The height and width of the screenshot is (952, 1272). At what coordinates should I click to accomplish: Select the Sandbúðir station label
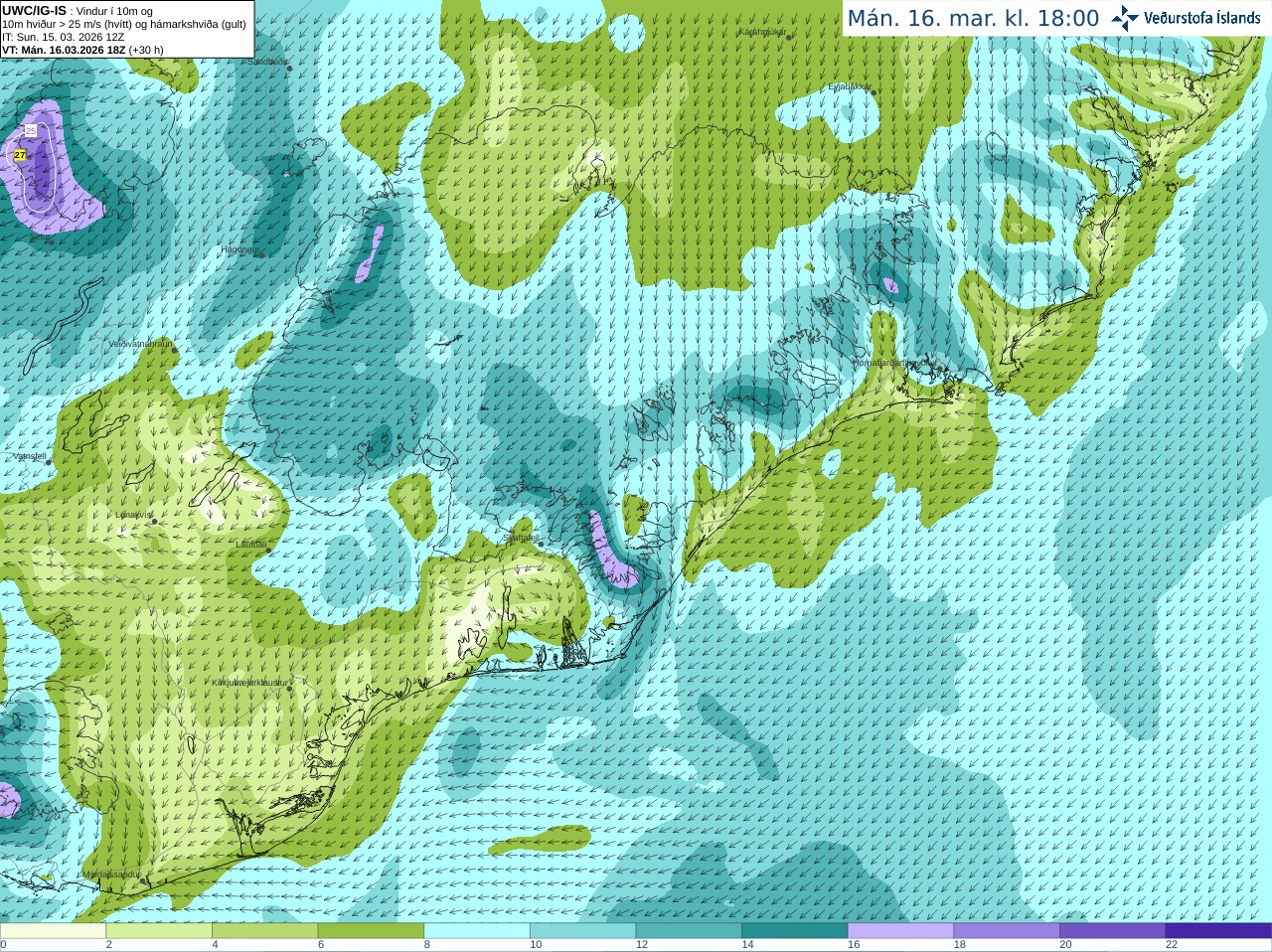pyautogui.click(x=267, y=62)
